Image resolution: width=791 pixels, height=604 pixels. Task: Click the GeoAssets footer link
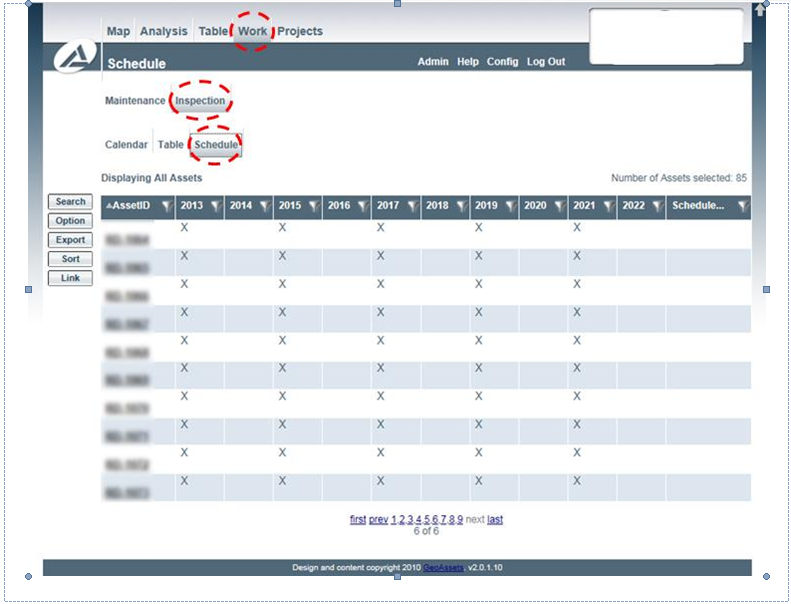pos(443,568)
